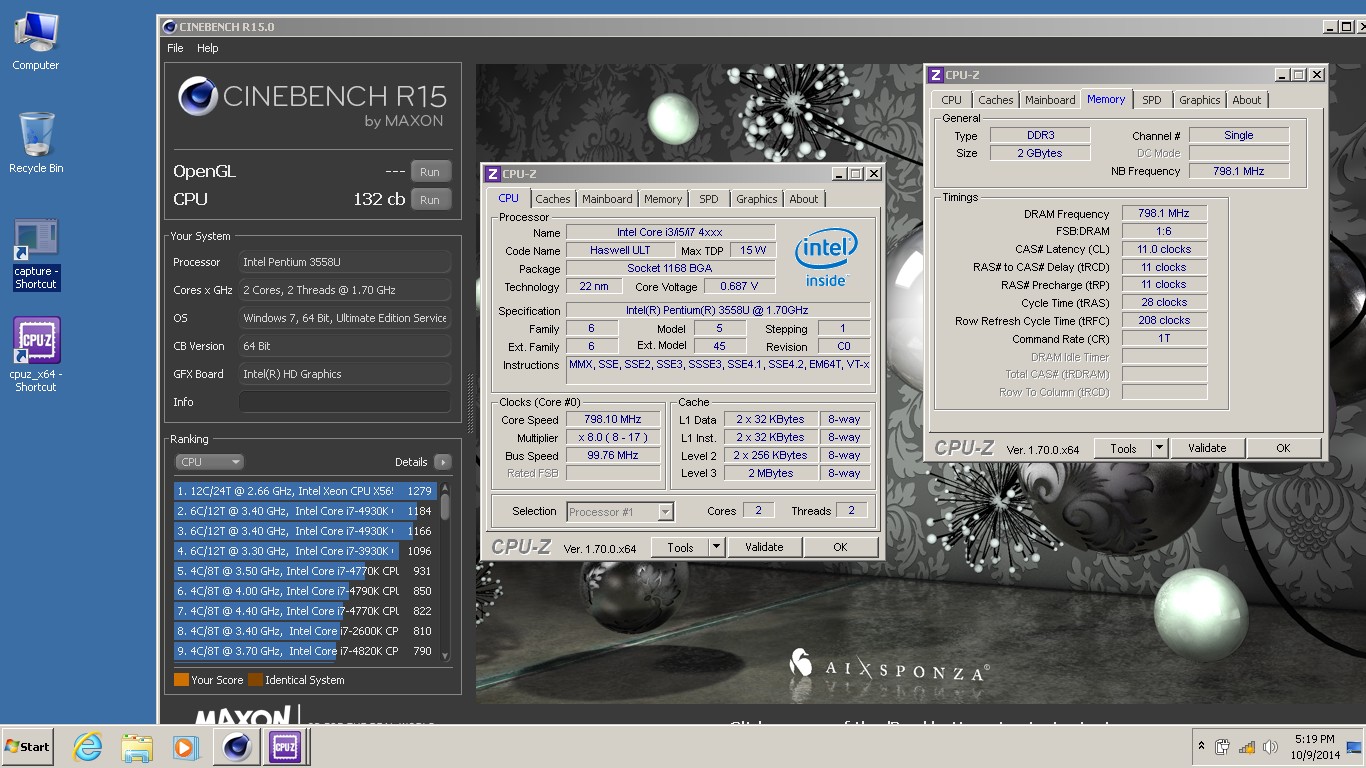Screen dimensions: 1366x768
Task: Select ranking entry i7-2600K score 810
Action: pyautogui.click(x=305, y=631)
